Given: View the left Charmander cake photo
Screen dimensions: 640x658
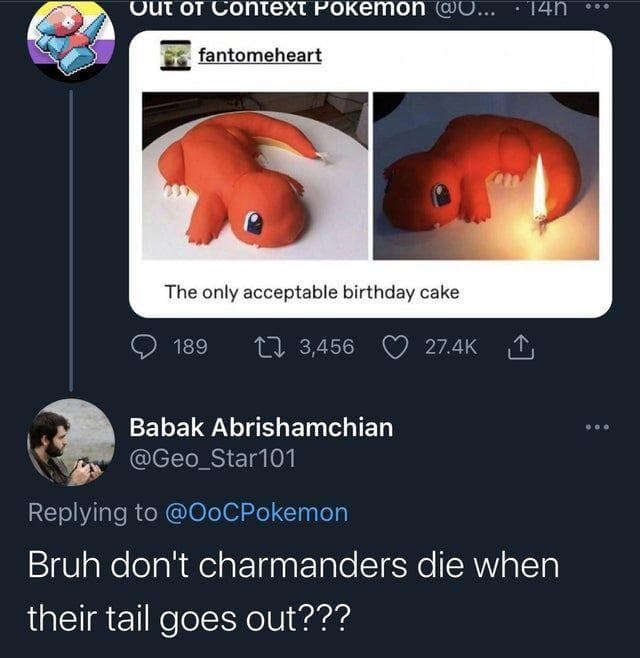Looking at the screenshot, I should pyautogui.click(x=255, y=175).
